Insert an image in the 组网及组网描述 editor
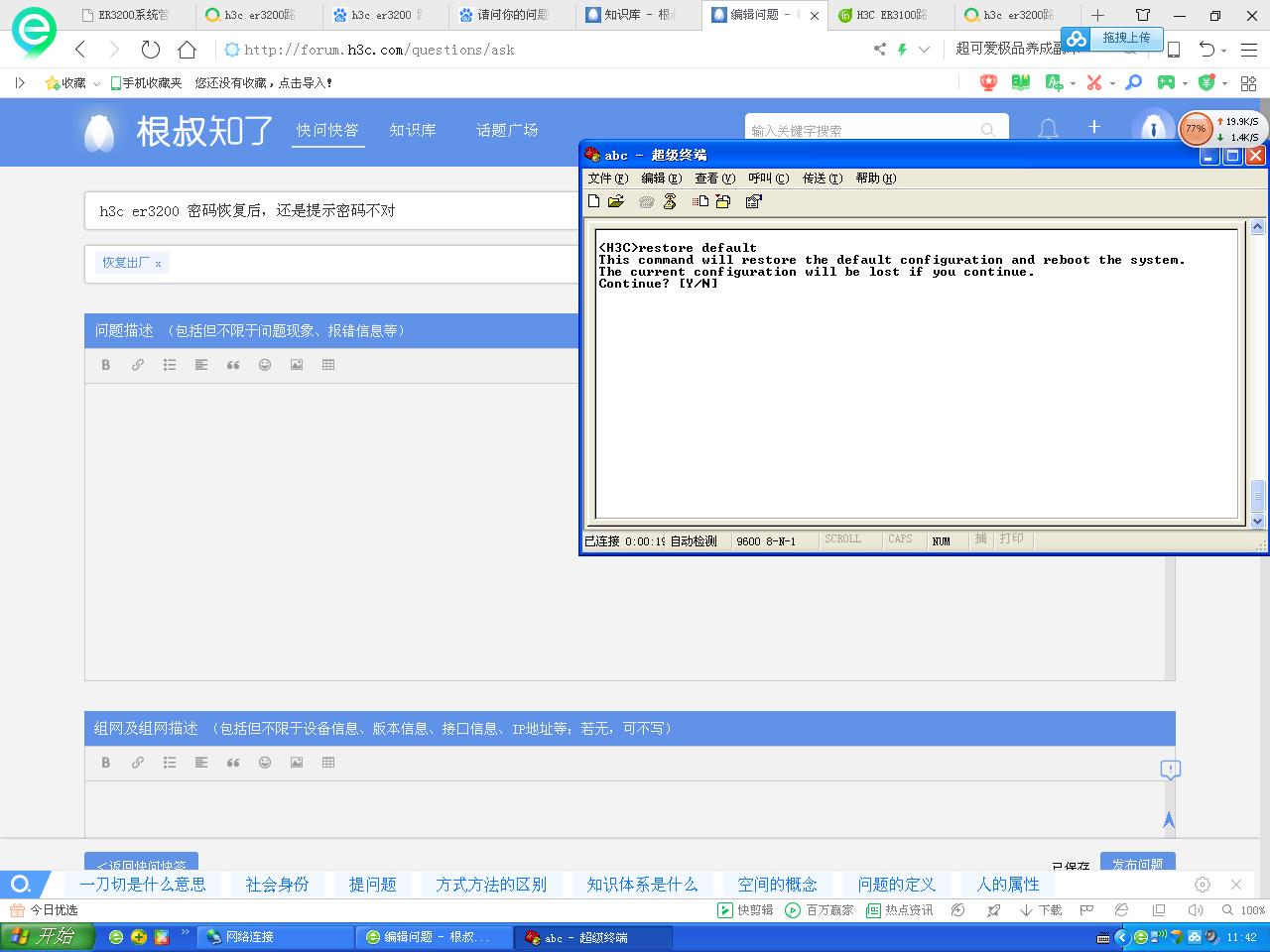Screen dimensions: 1270x952 tap(297, 763)
